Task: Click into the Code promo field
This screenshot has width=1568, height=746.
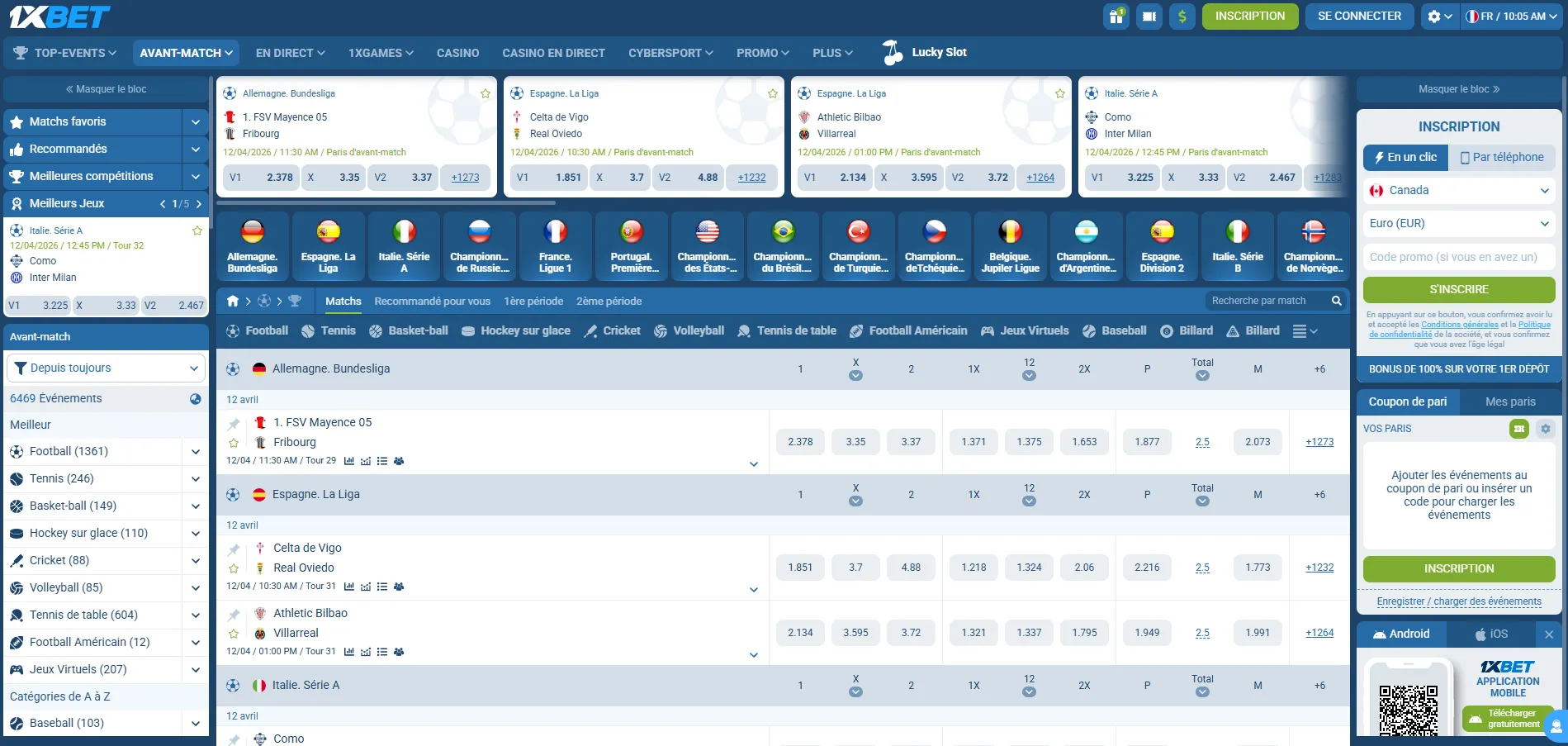Action: [x=1459, y=257]
